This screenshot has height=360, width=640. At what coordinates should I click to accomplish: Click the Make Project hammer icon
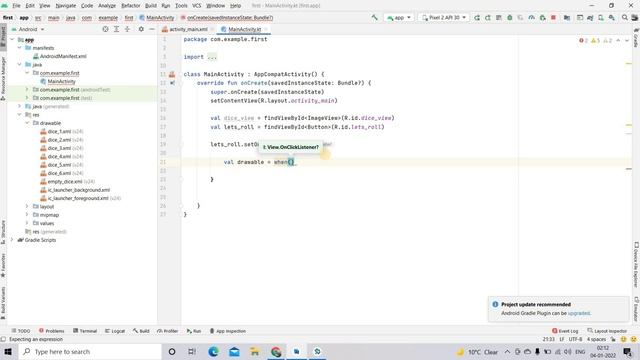(374, 18)
